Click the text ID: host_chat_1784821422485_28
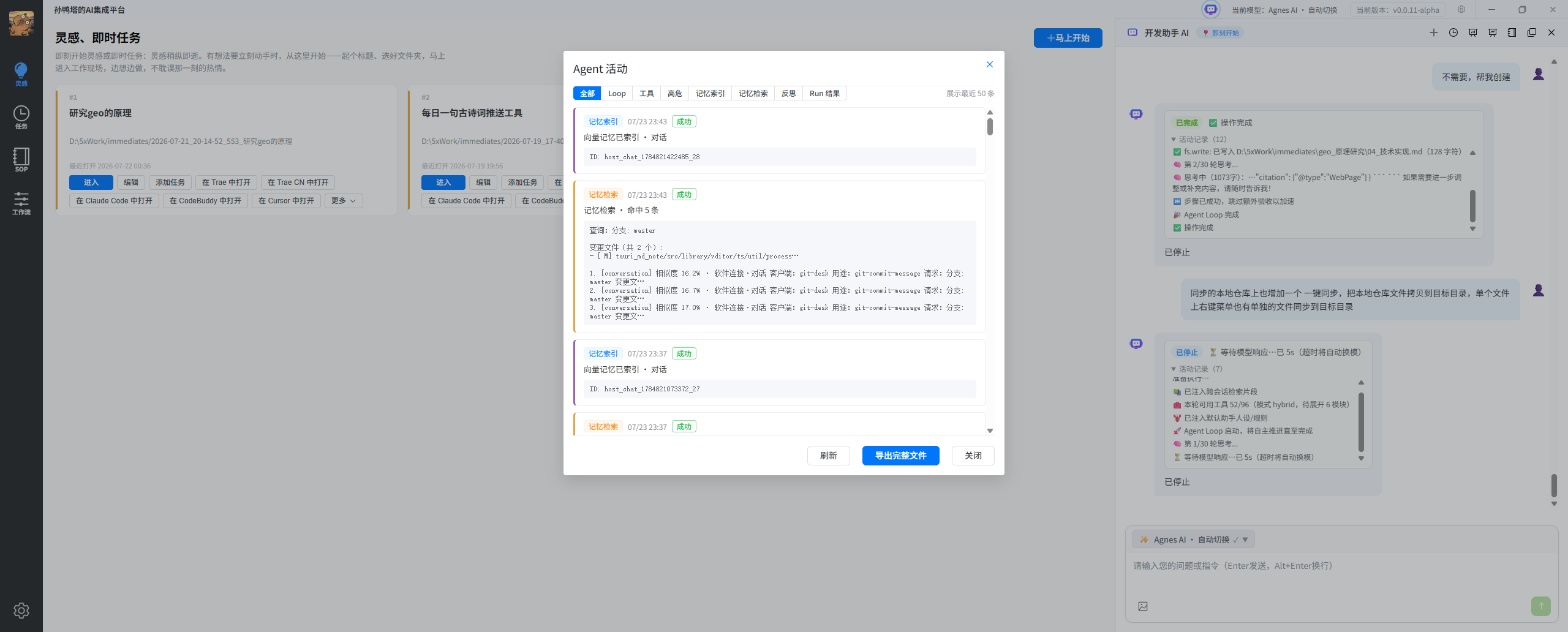The height and width of the screenshot is (632, 1568). 644,157
